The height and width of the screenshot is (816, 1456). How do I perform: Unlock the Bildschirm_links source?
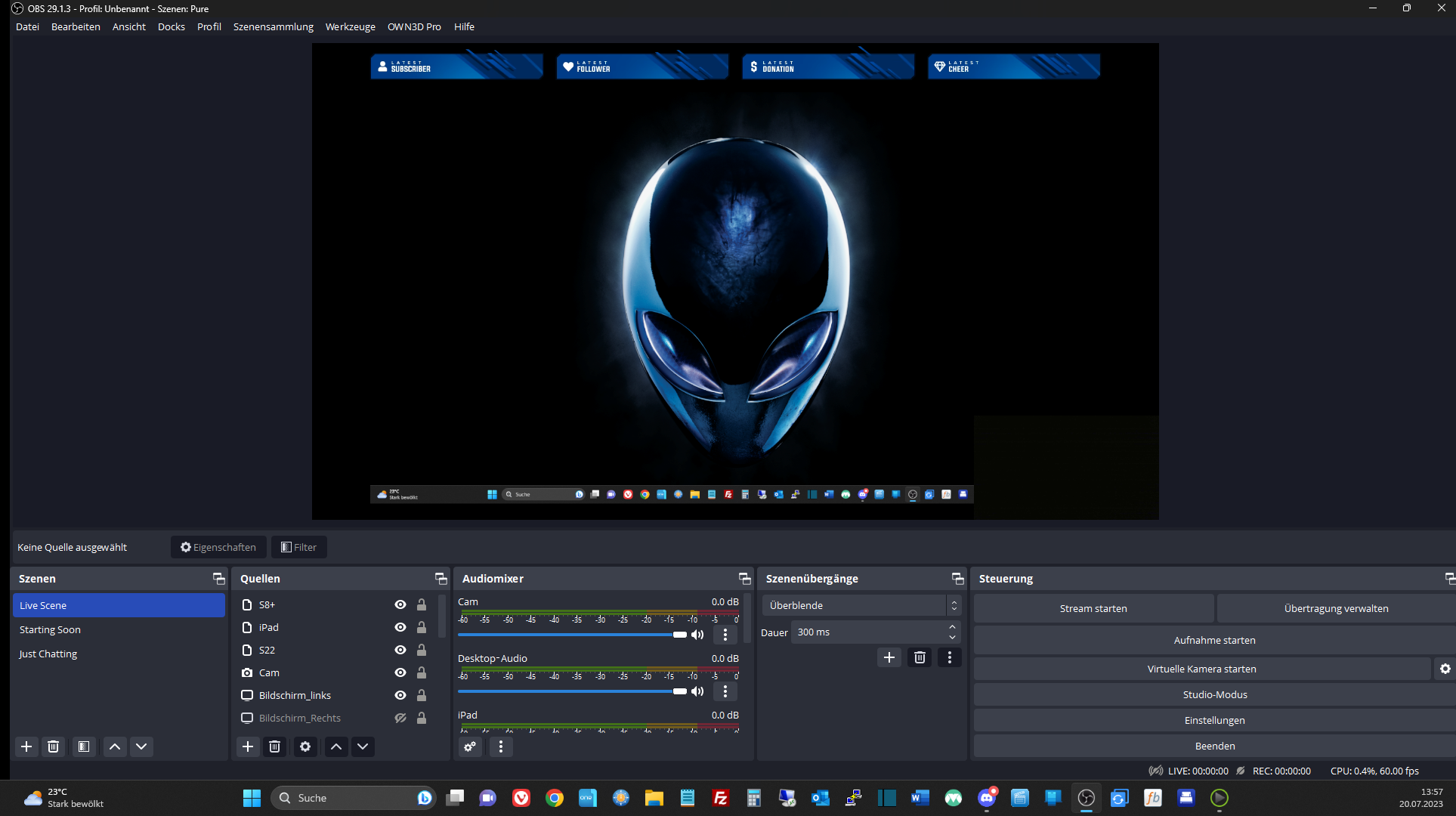422,695
